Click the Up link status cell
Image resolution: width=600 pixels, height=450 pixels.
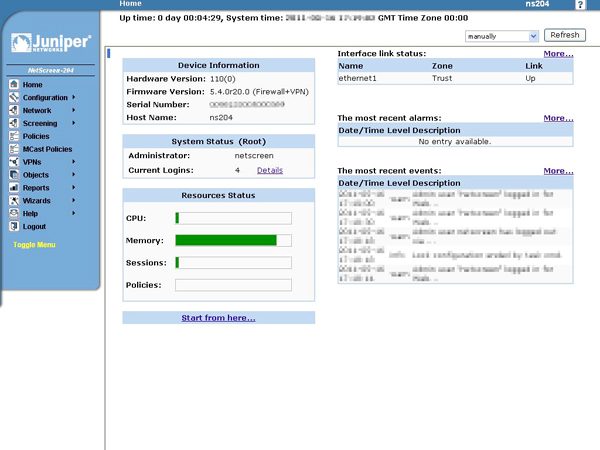tap(530, 78)
